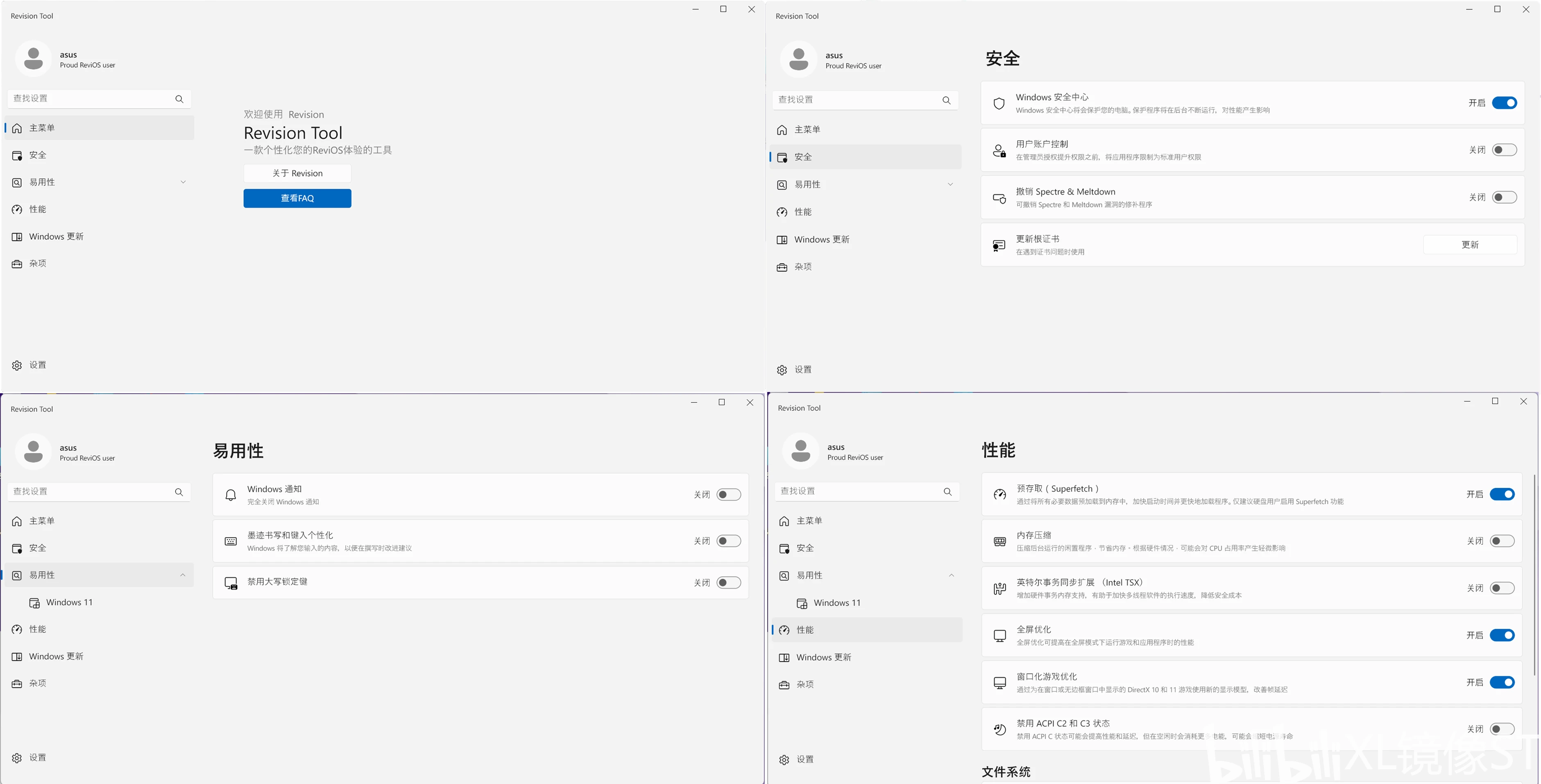The image size is (1541, 784).
Task: Click the Windows 安全中心 shield icon
Action: [x=998, y=103]
